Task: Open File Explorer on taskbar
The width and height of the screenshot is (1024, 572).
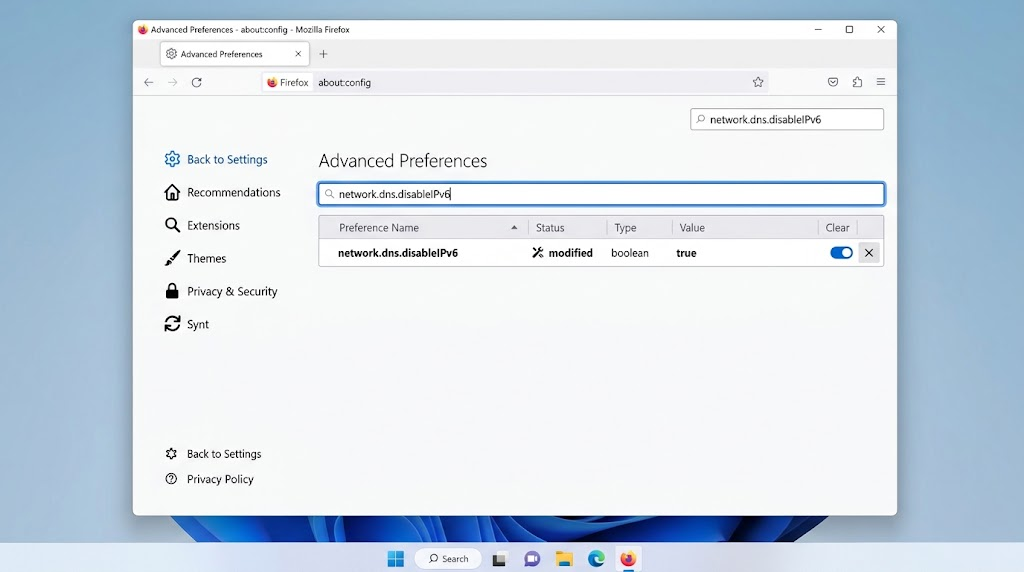Action: click(564, 559)
